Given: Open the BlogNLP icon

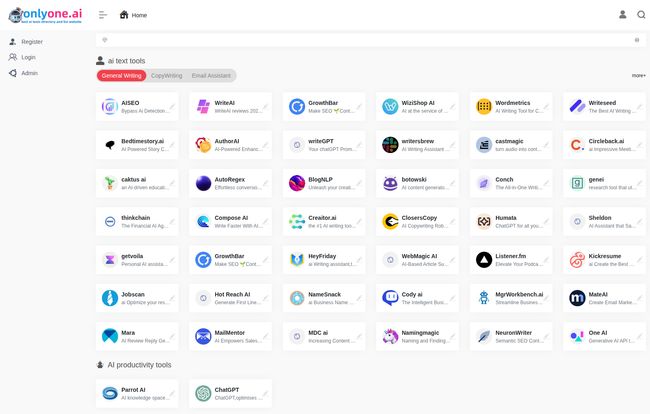Looking at the screenshot, I should tap(297, 183).
